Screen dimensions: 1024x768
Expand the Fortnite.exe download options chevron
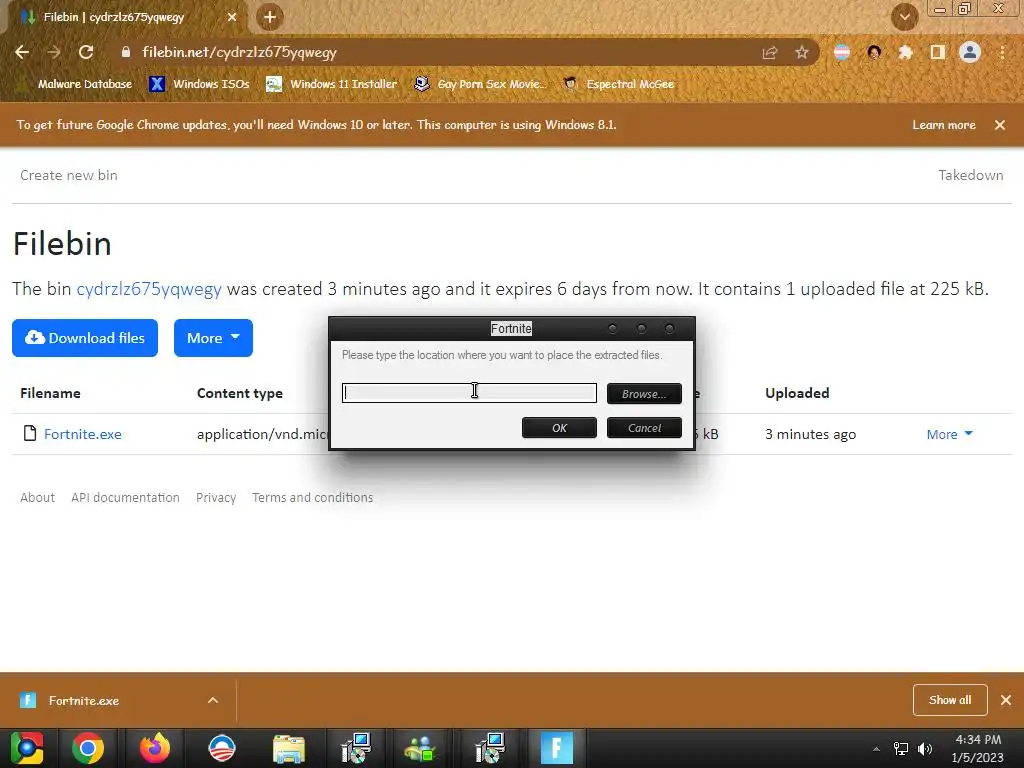(x=213, y=700)
